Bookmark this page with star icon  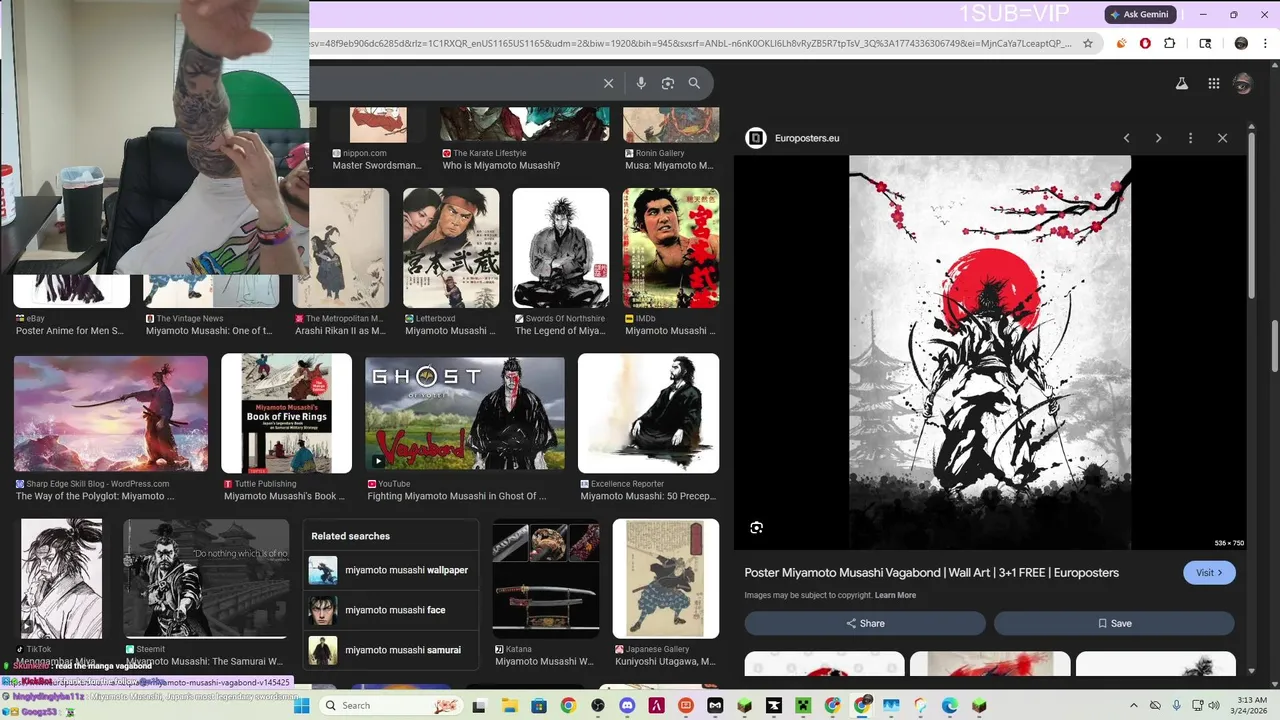click(1090, 43)
